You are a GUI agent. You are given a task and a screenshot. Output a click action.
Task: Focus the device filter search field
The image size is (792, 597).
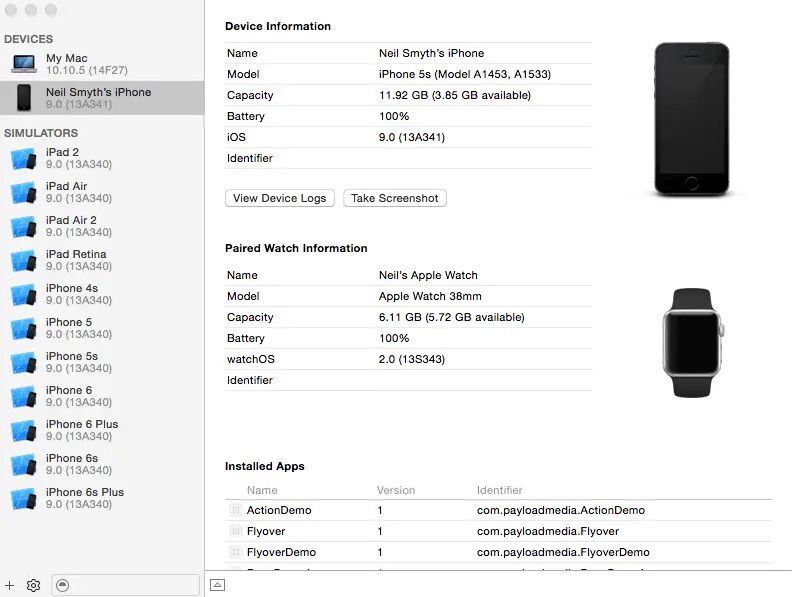coord(132,585)
